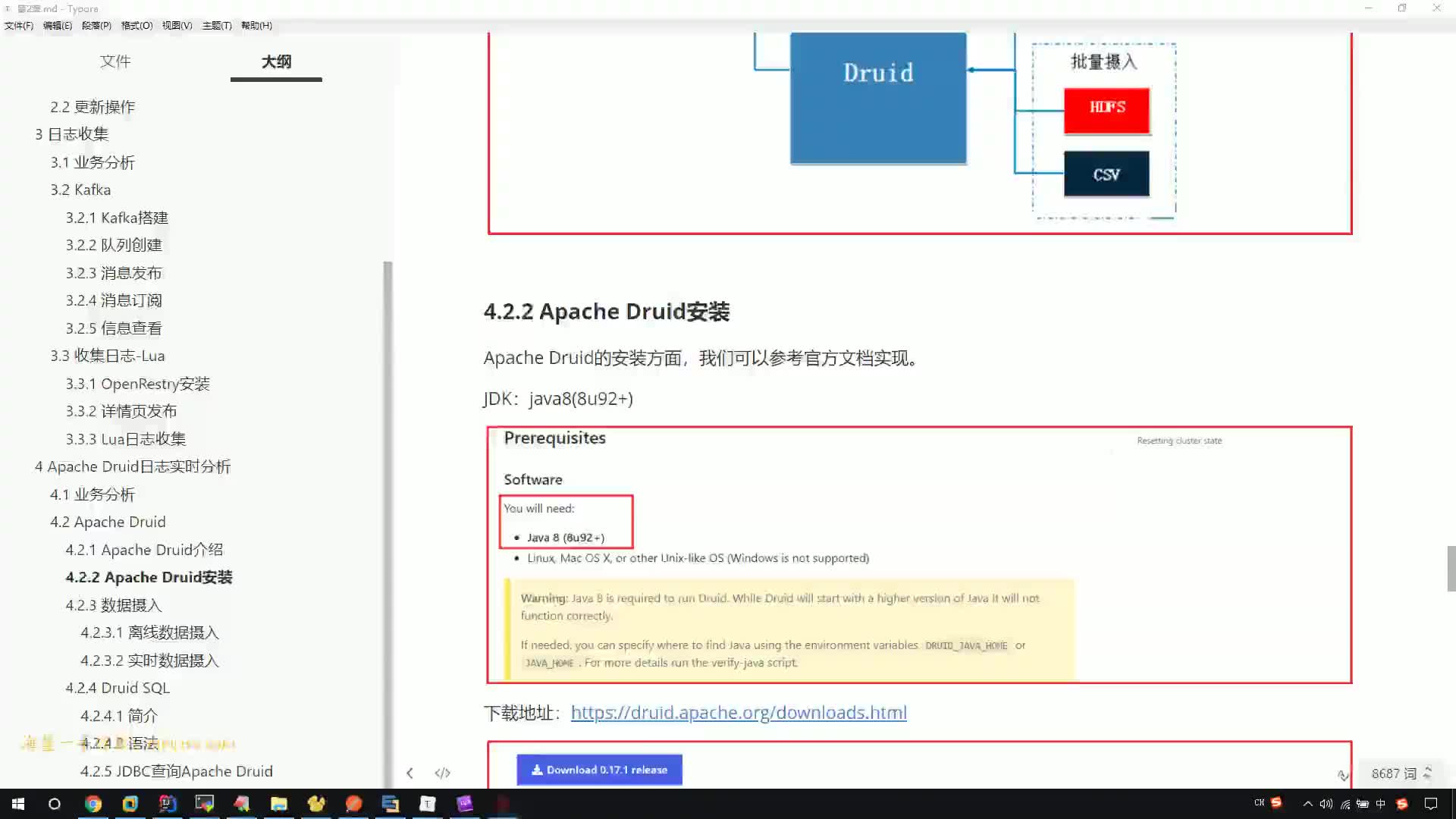Open Cortana search circle
This screenshot has height=819, width=1456.
55,804
